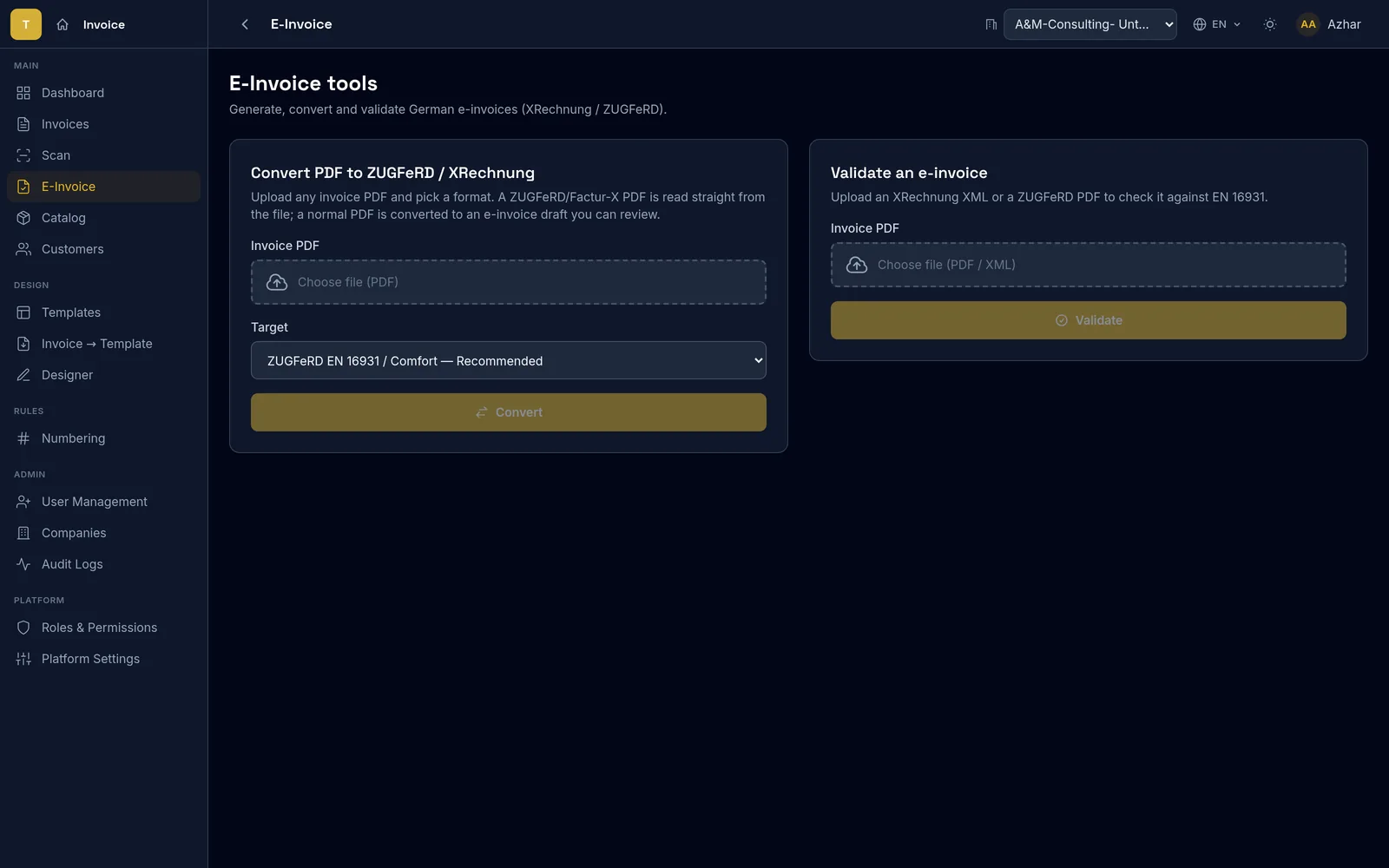Click the Templates layout icon
Image resolution: width=1389 pixels, height=868 pixels.
tap(23, 312)
